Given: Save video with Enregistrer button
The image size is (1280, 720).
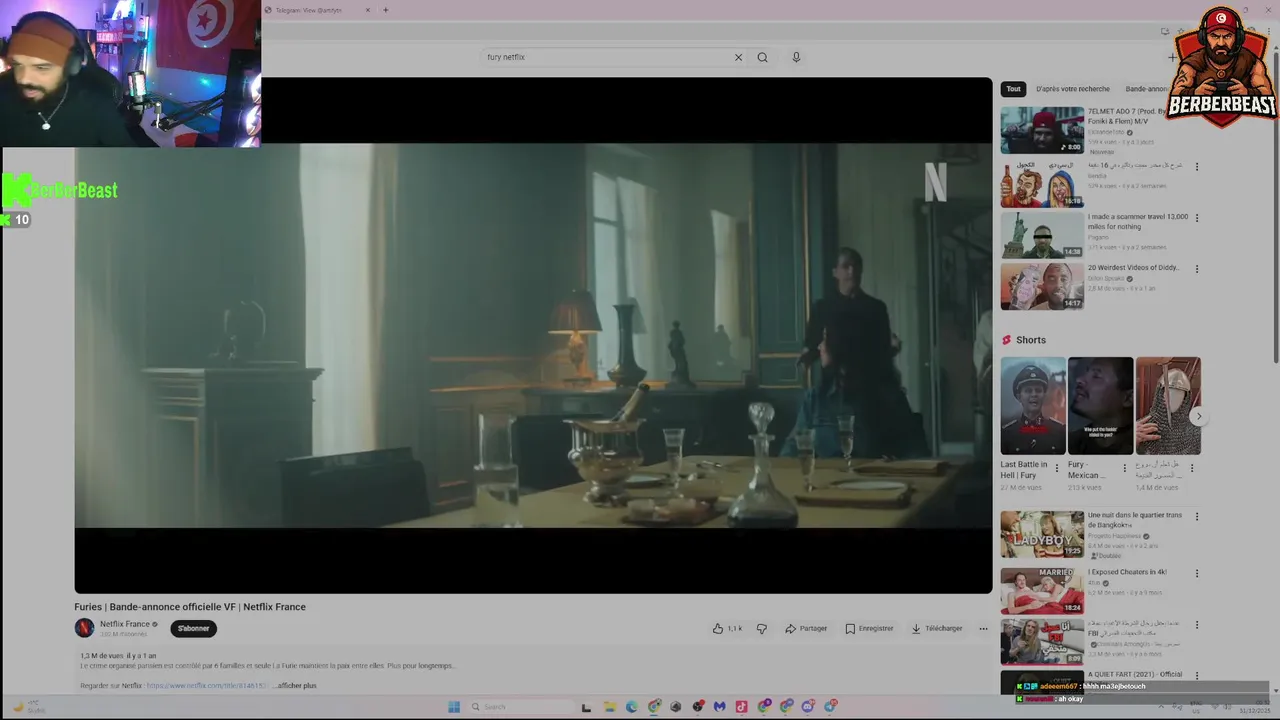Looking at the screenshot, I should click(x=869, y=628).
